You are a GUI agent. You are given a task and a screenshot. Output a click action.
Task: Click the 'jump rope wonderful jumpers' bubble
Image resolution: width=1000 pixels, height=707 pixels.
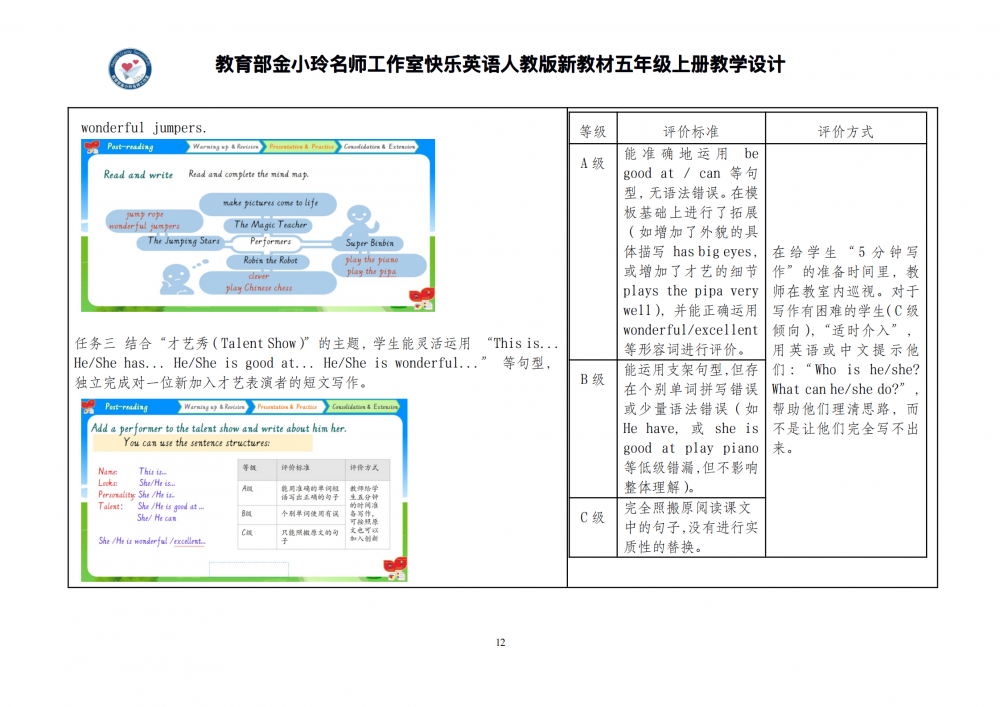(x=153, y=221)
